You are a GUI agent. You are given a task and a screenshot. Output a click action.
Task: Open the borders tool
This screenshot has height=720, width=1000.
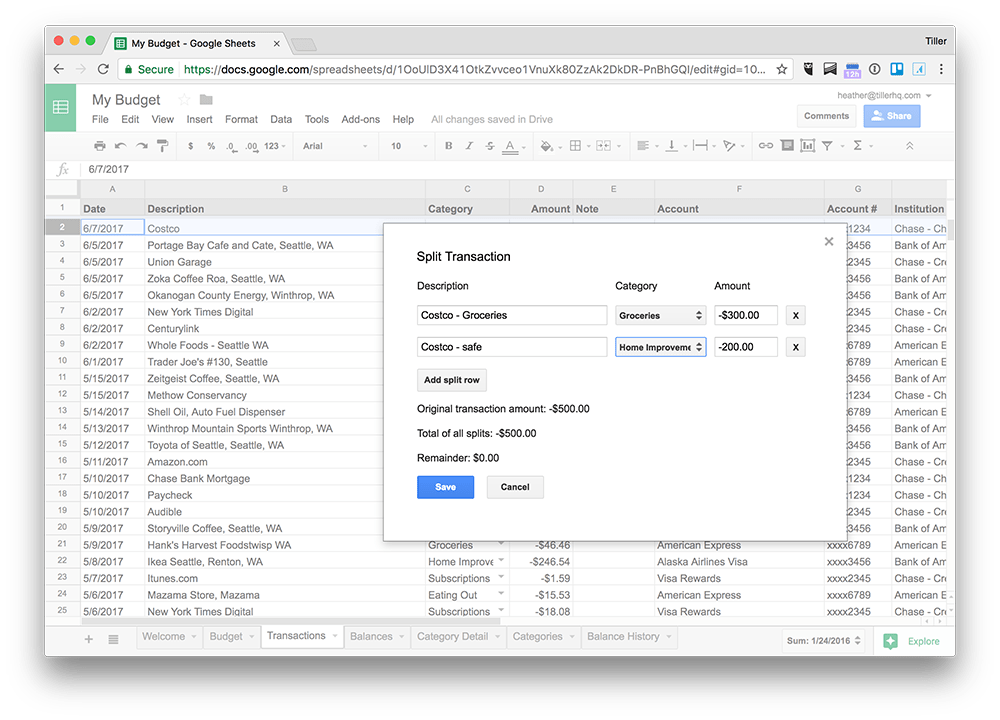[x=575, y=146]
